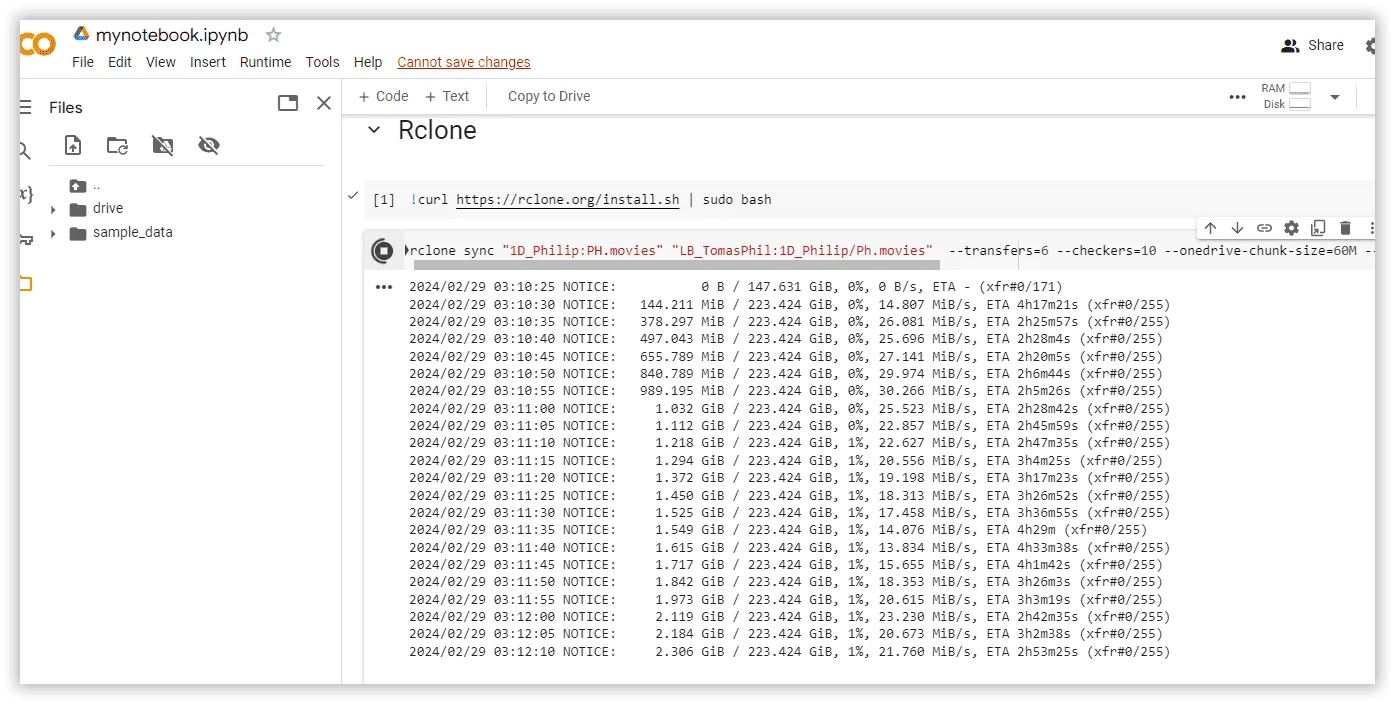Move the cell up with arrow icon
Screen dimensions: 1395x704
(1210, 228)
